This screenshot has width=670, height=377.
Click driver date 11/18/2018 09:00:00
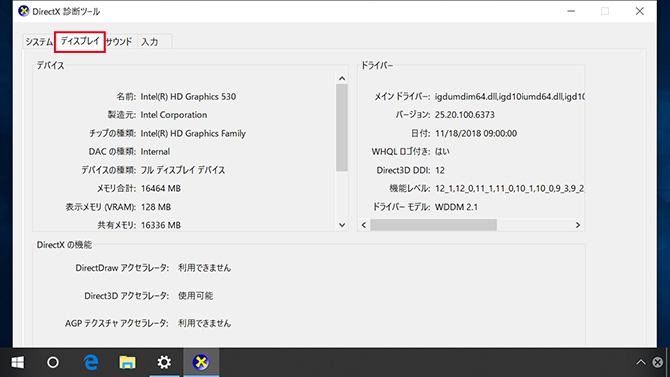coord(476,133)
